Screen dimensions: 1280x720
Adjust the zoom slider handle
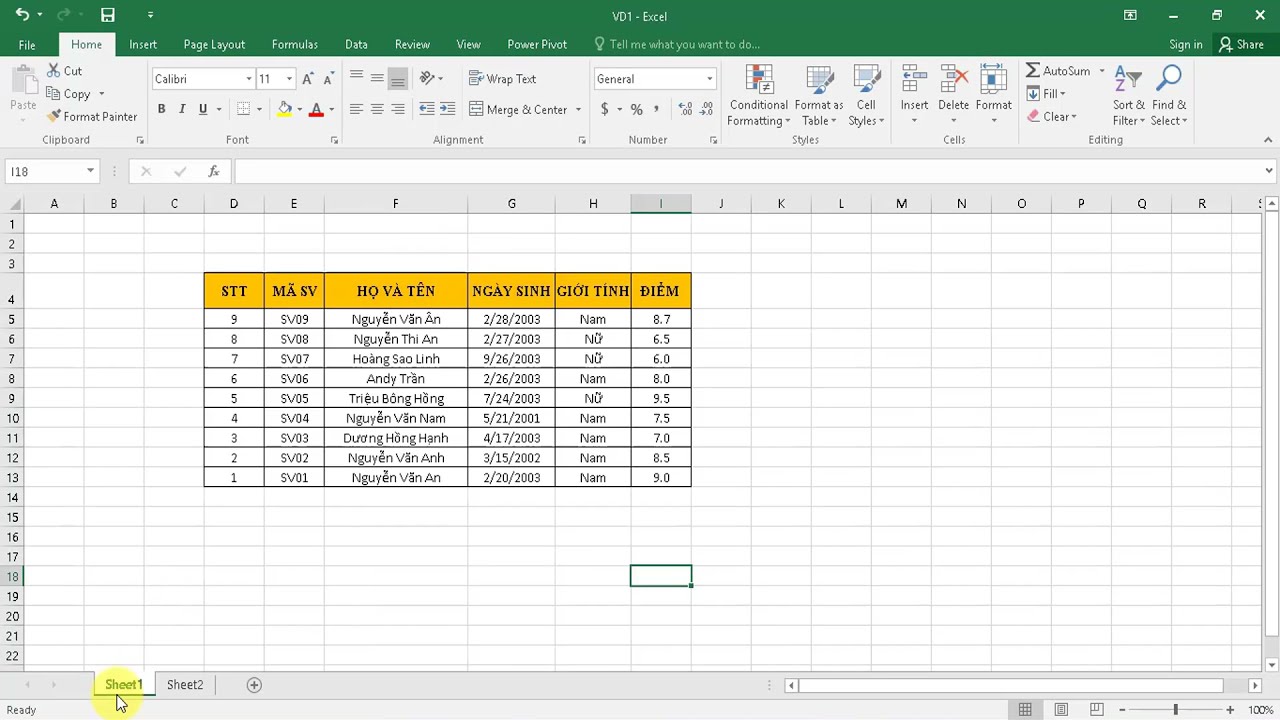[x=1175, y=710]
